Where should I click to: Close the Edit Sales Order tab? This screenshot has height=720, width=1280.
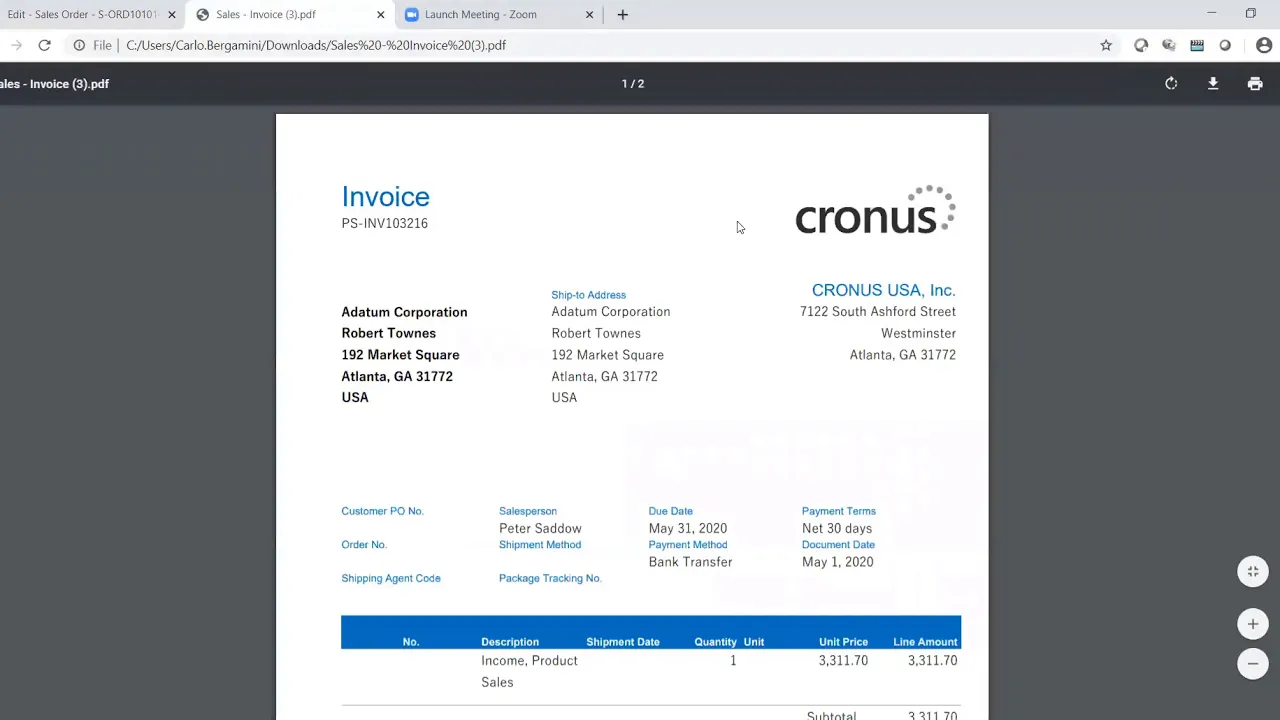171,15
